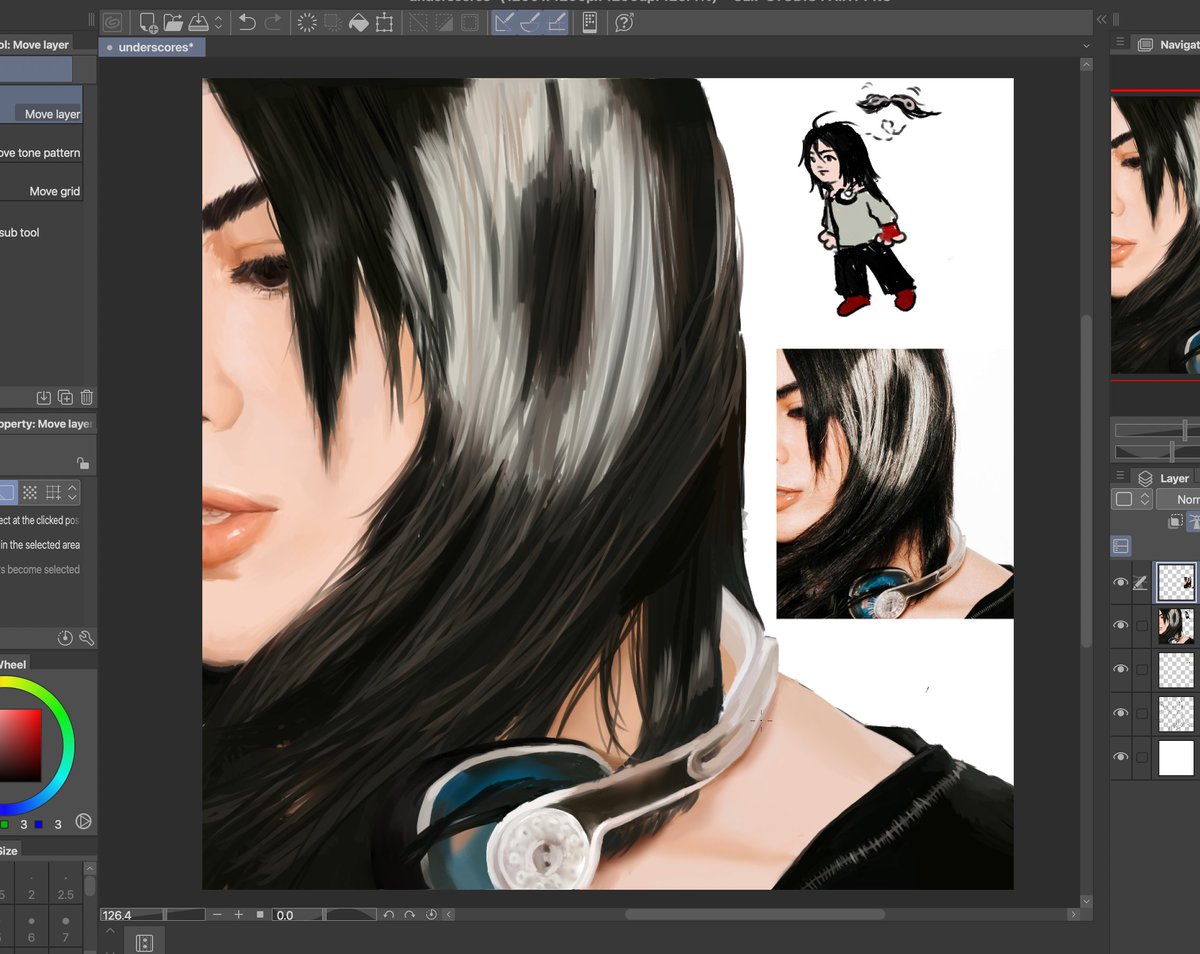The image size is (1200, 954).
Task: Import sub tool material icon
Action: click(x=44, y=397)
